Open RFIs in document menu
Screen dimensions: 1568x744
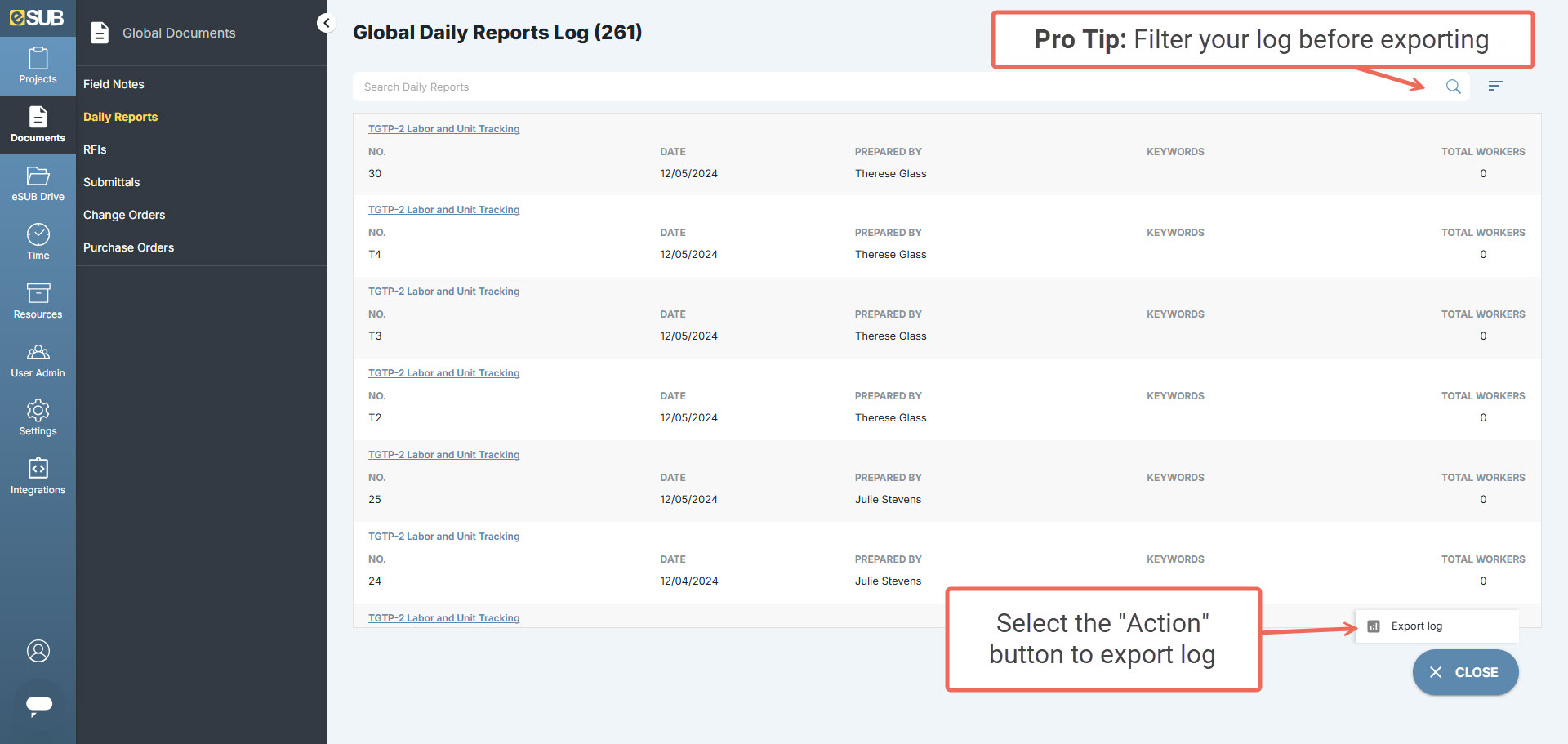pyautogui.click(x=95, y=149)
